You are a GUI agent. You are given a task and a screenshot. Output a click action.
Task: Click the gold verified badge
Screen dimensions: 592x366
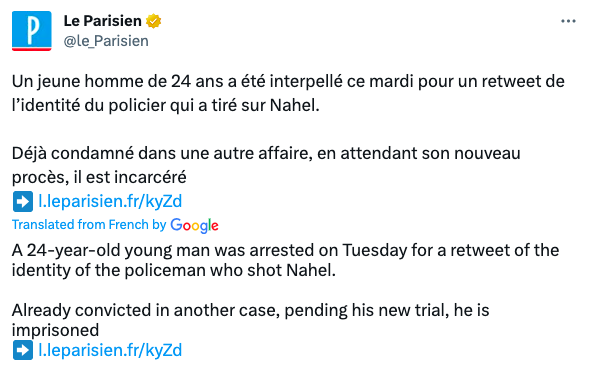153,21
